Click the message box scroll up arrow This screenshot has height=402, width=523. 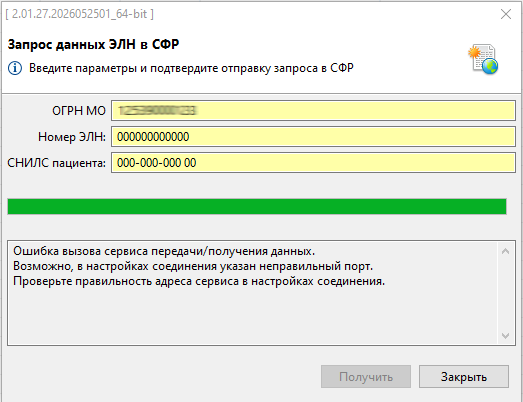point(505,251)
